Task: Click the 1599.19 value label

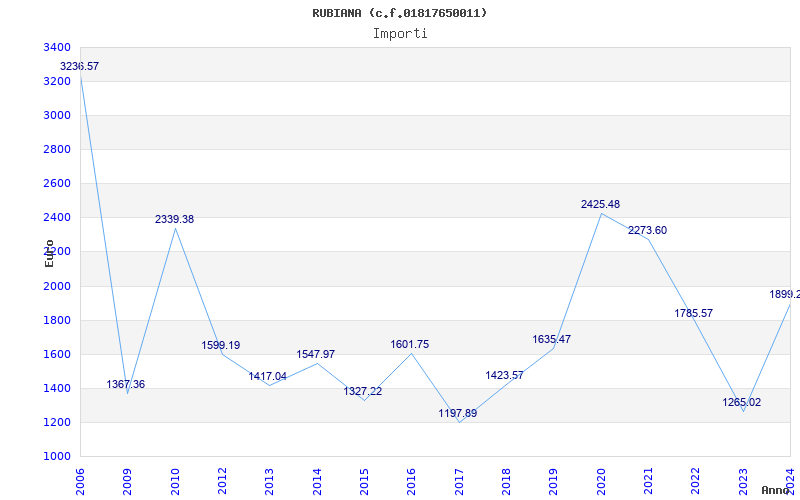Action: pos(220,345)
